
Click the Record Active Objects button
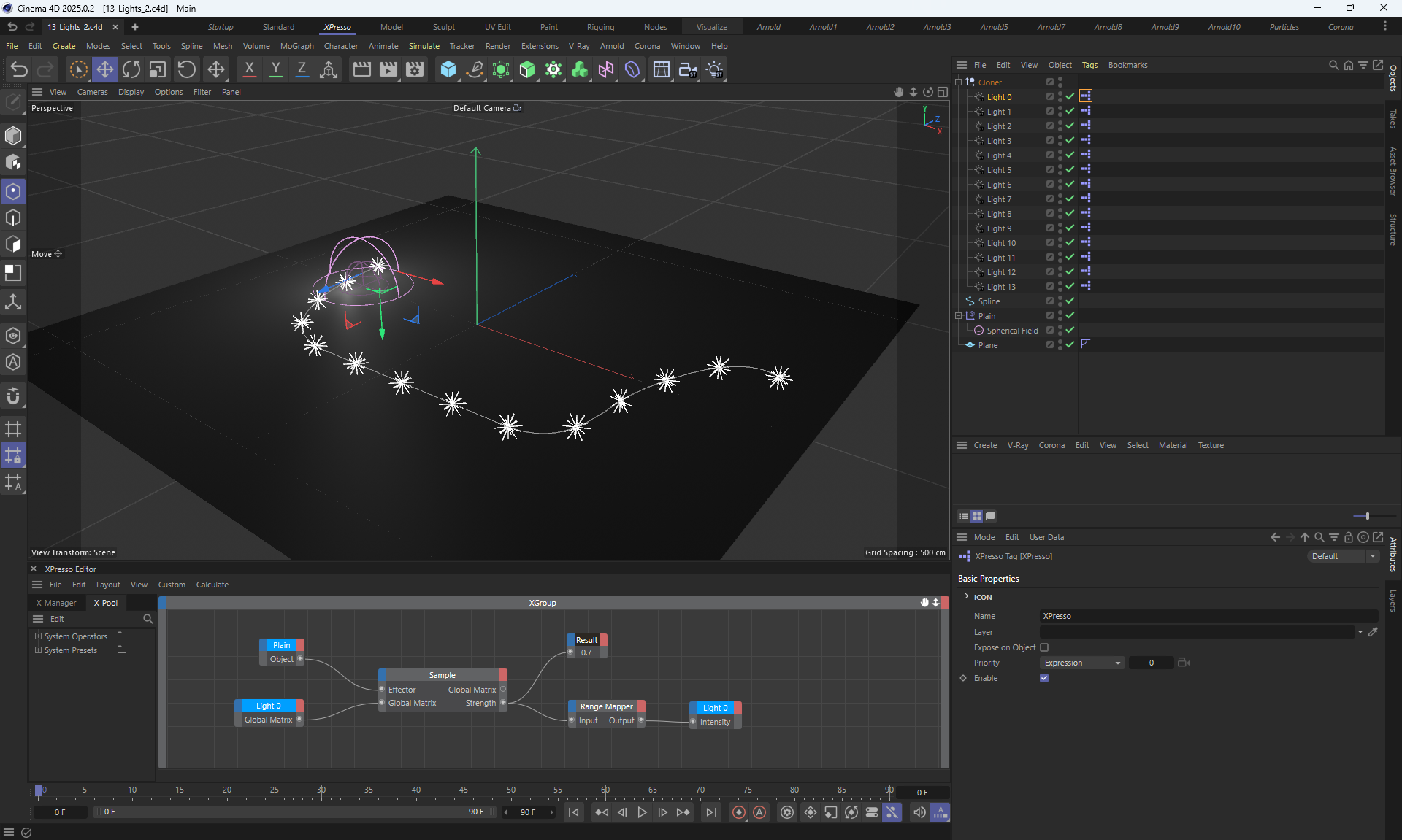pyautogui.click(x=739, y=812)
